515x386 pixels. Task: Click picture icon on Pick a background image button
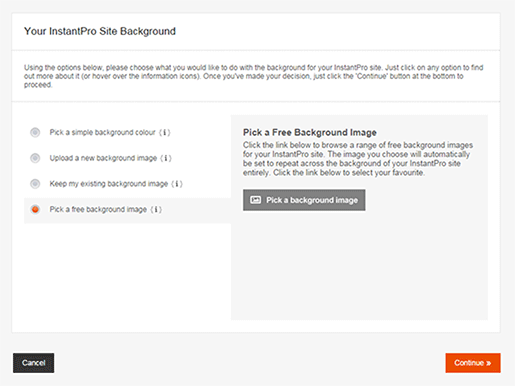[256, 200]
